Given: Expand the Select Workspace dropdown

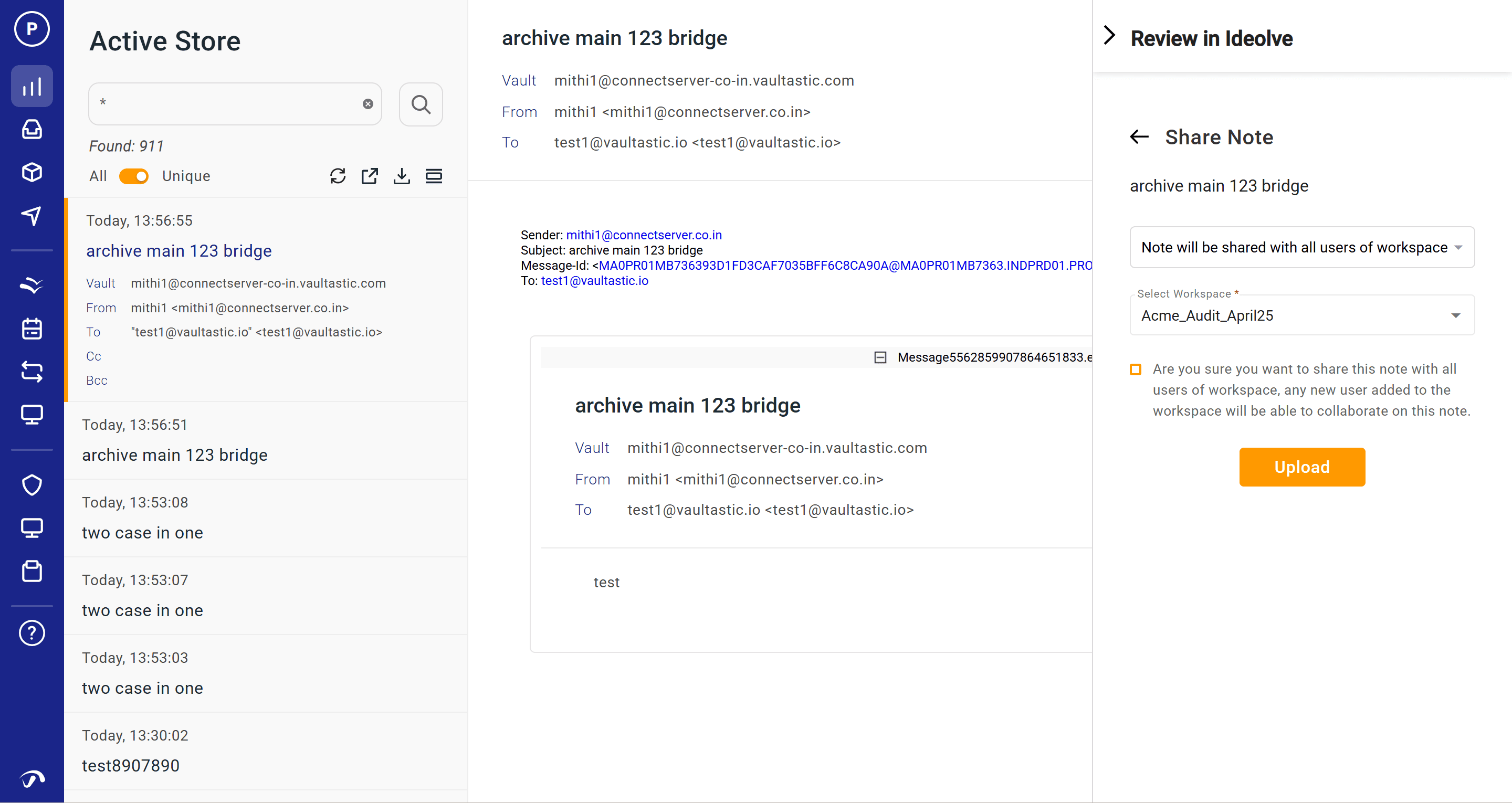Looking at the screenshot, I should point(1301,315).
